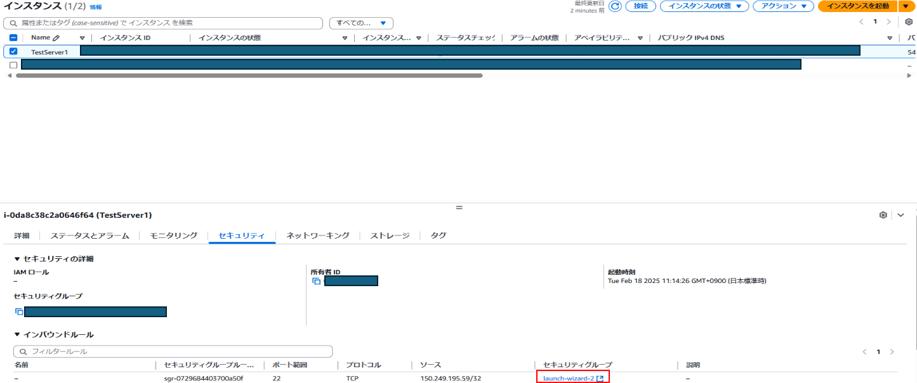Go to next page arrow in inbound rules
The image size is (917, 383).
click(892, 352)
